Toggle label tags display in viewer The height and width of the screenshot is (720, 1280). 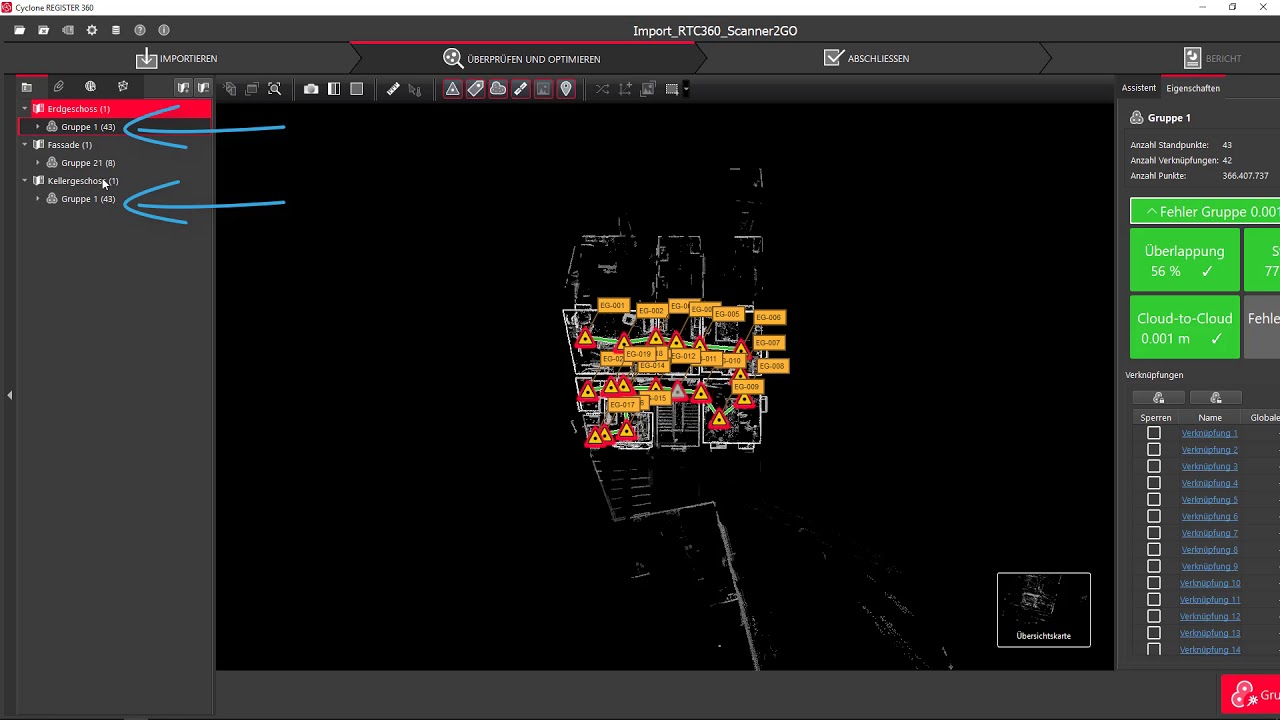[x=475, y=89]
